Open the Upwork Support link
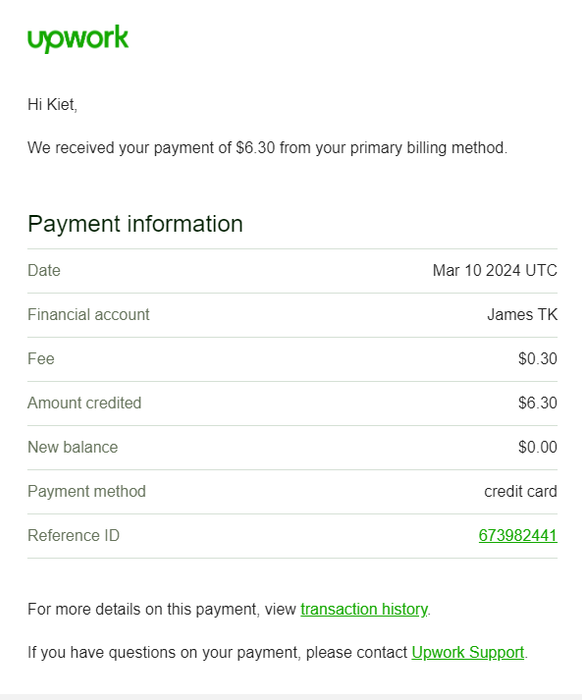The height and width of the screenshot is (700, 582). pyautogui.click(x=468, y=652)
